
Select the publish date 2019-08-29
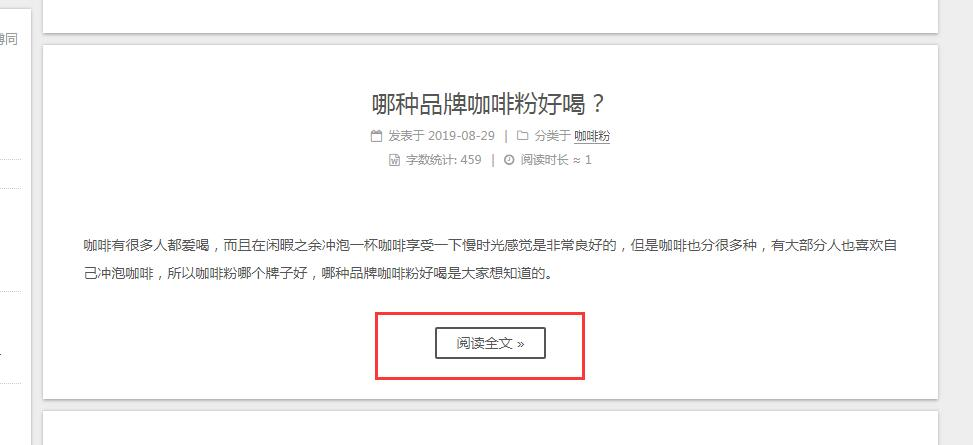click(461, 136)
